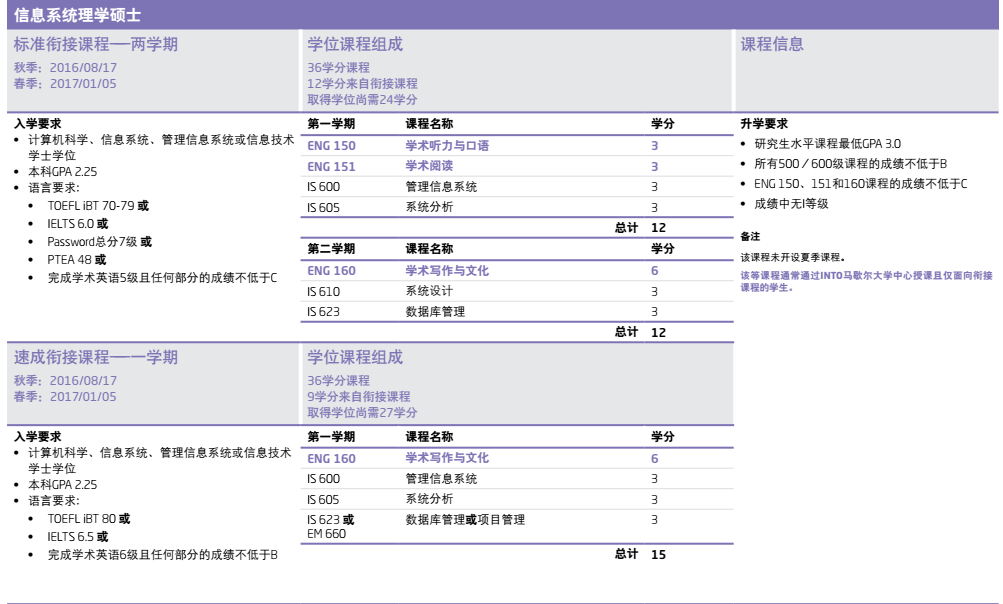Select the IS 610 course code

pyautogui.click(x=323, y=291)
